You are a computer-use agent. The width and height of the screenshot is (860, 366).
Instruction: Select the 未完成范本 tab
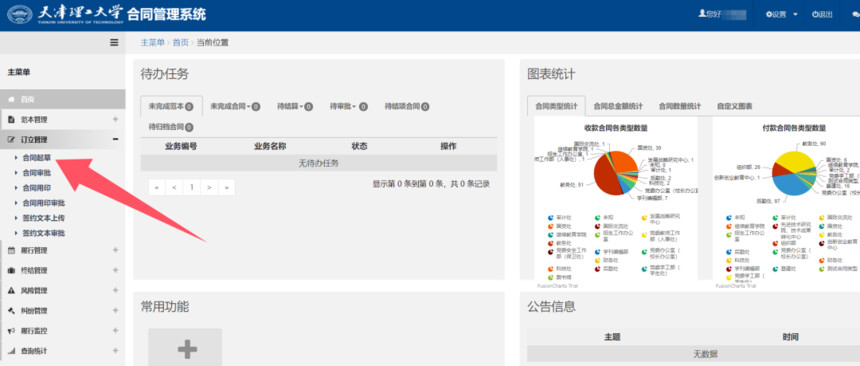tap(171, 106)
